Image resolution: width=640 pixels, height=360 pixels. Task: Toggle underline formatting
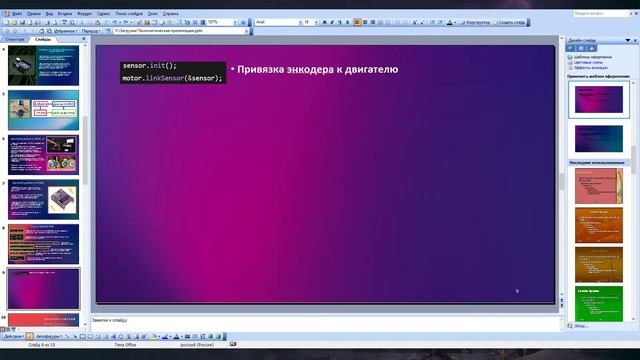pos(340,22)
